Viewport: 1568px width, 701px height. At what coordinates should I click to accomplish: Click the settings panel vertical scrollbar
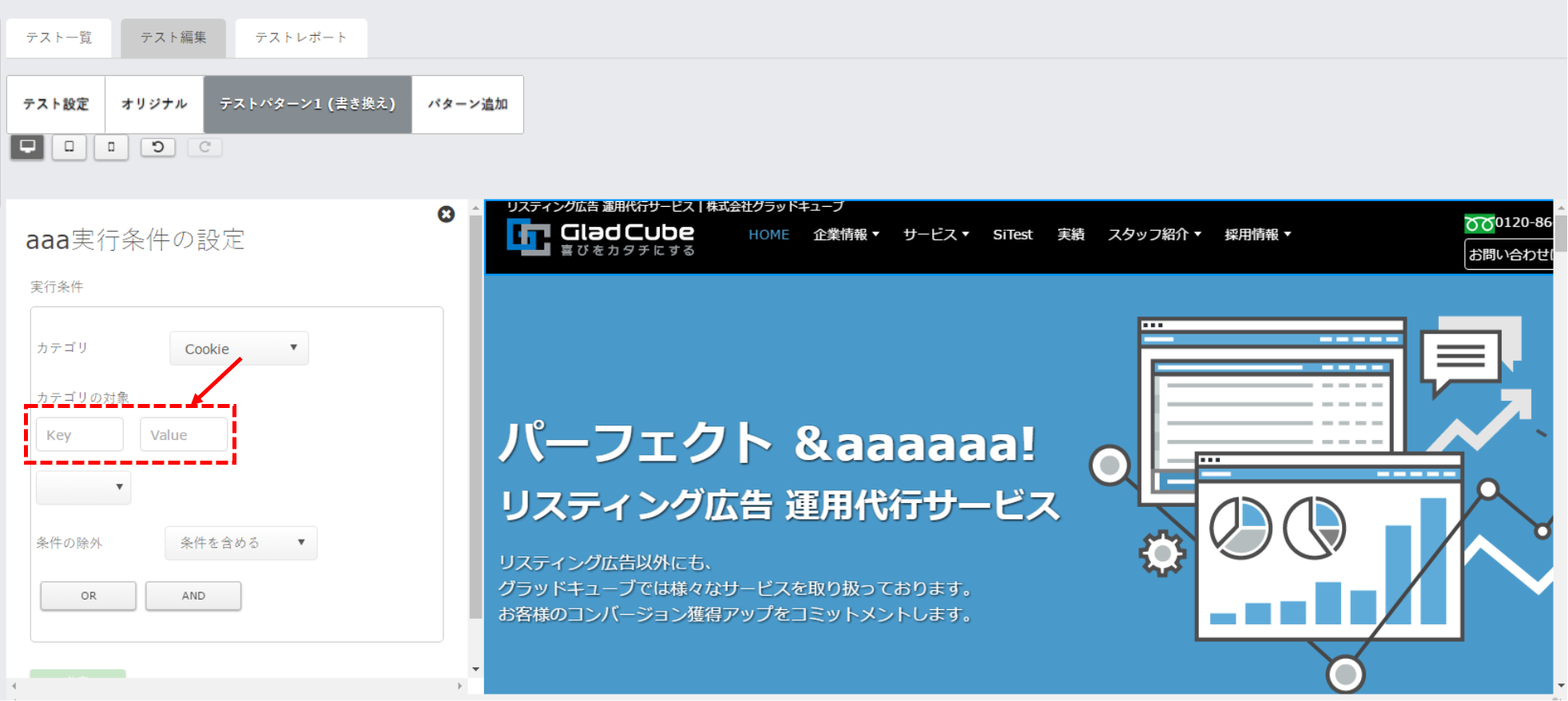coord(476,415)
